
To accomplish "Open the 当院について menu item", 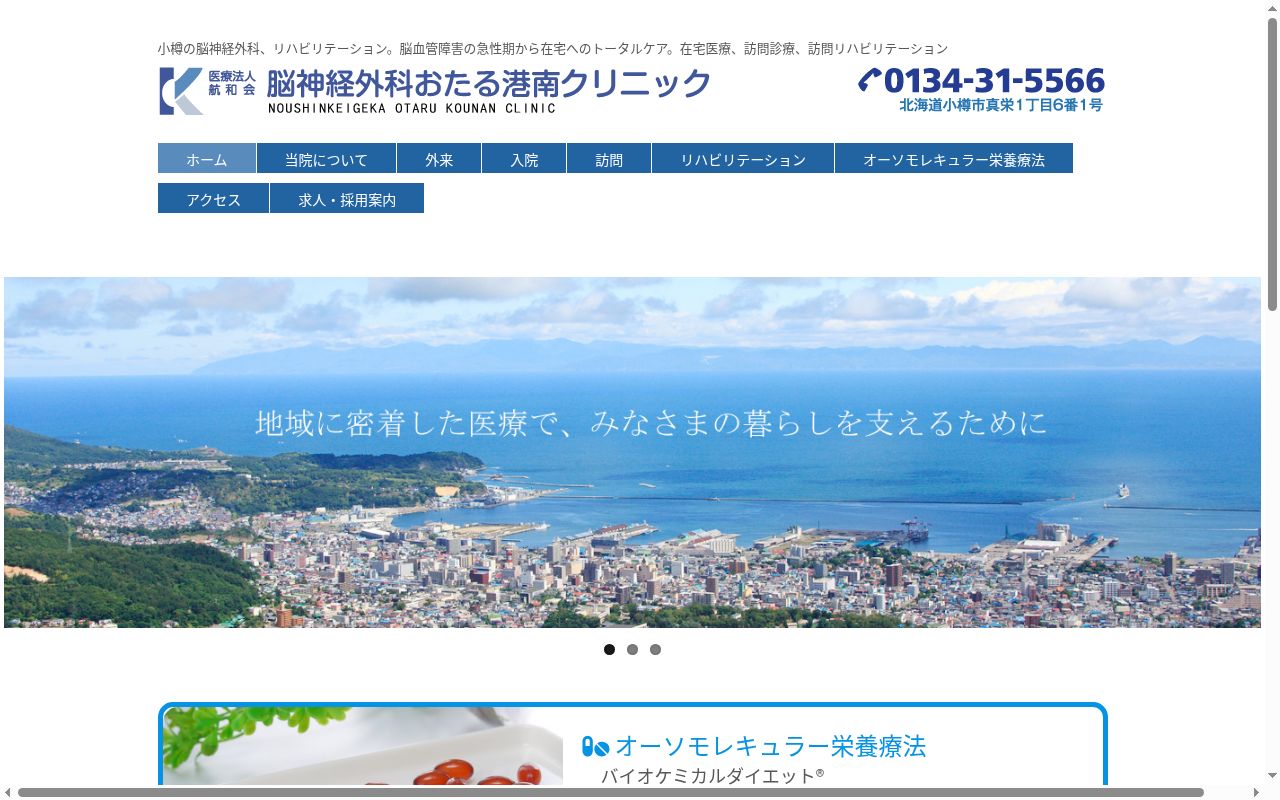I will click(x=326, y=158).
